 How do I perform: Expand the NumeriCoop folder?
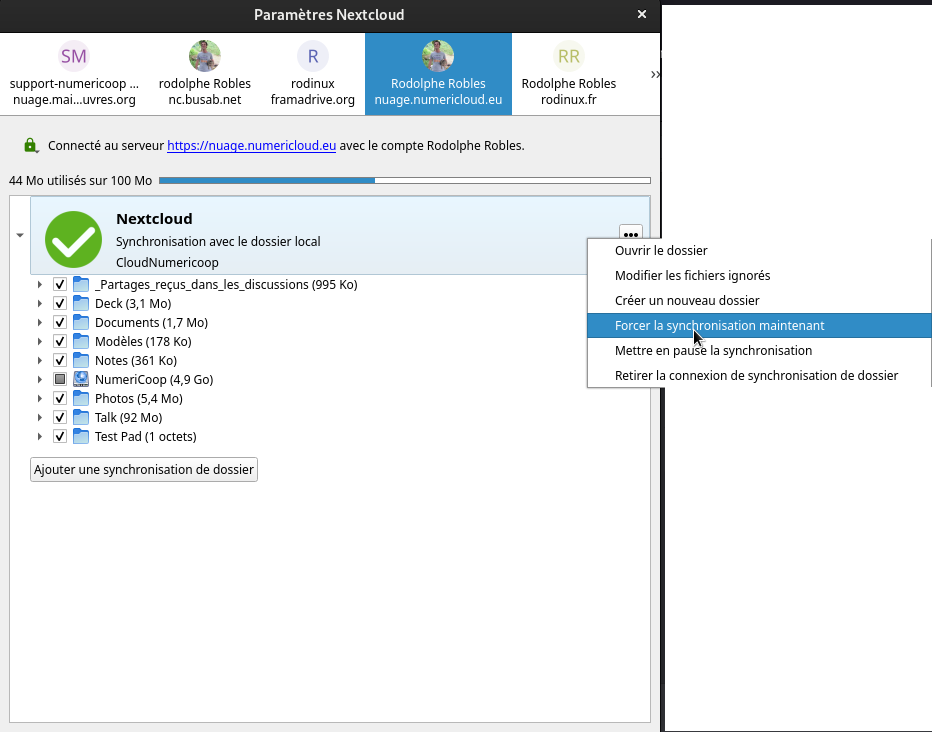pos(40,380)
